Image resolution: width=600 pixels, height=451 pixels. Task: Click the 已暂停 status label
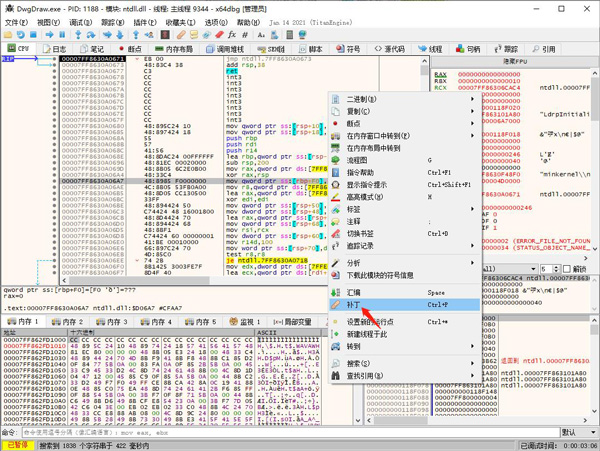click(18, 445)
